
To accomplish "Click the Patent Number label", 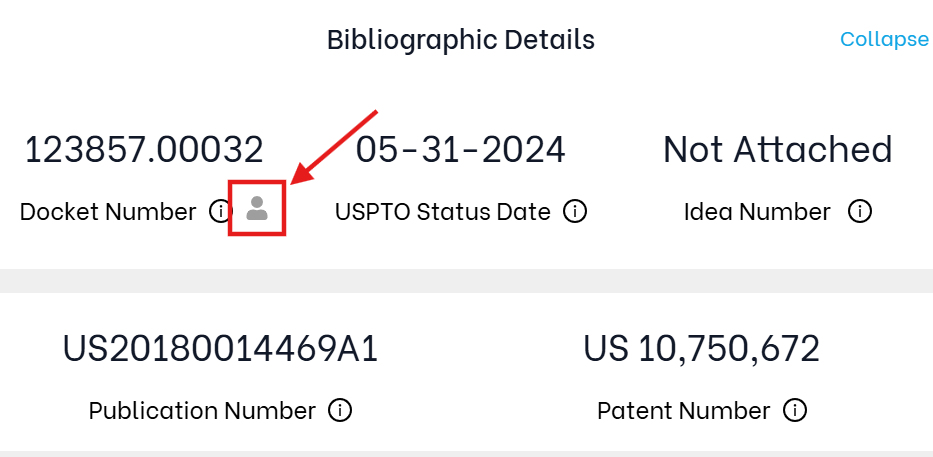I will point(684,411).
